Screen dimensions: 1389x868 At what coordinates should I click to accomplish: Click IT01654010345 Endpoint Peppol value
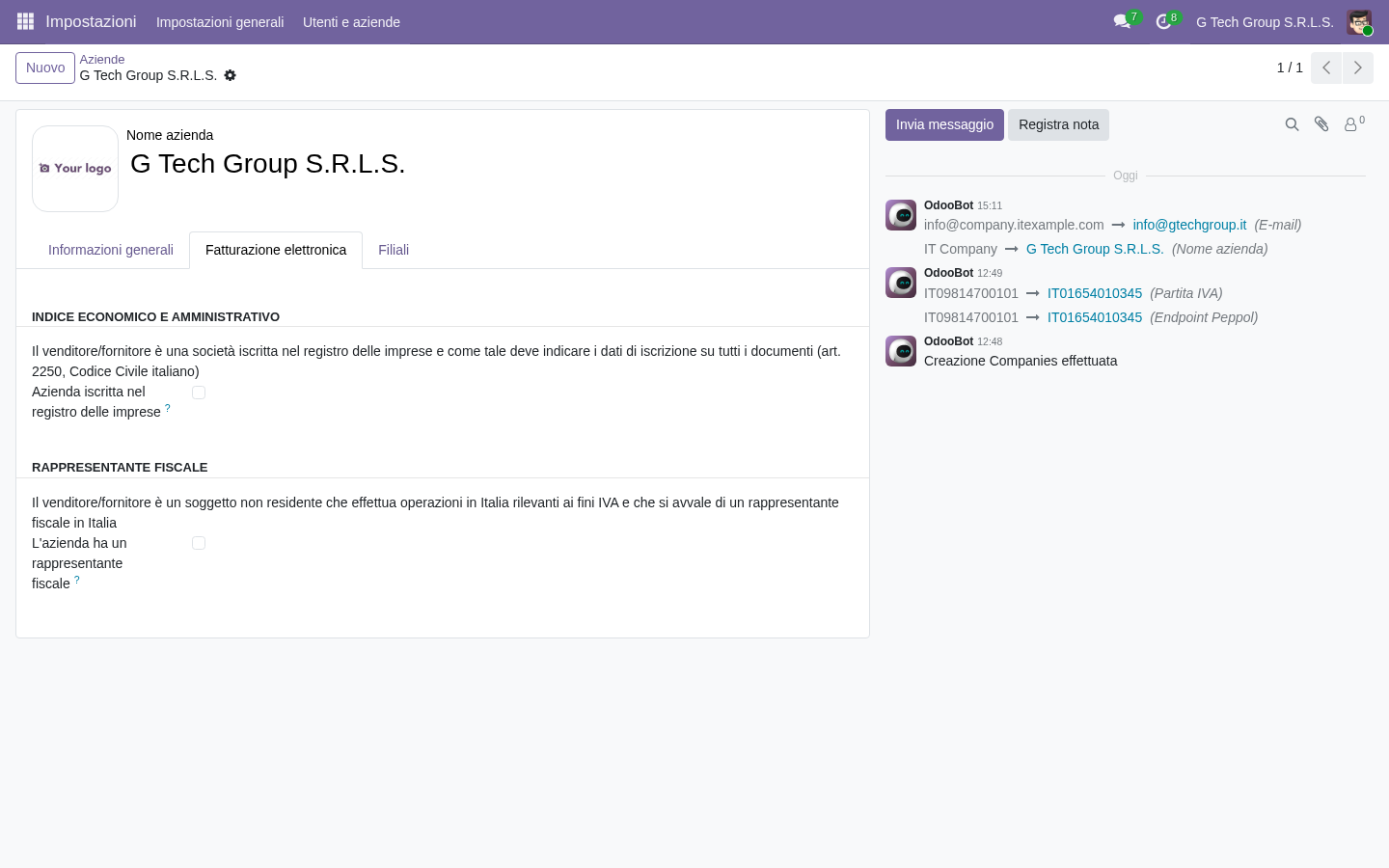coord(1095,317)
